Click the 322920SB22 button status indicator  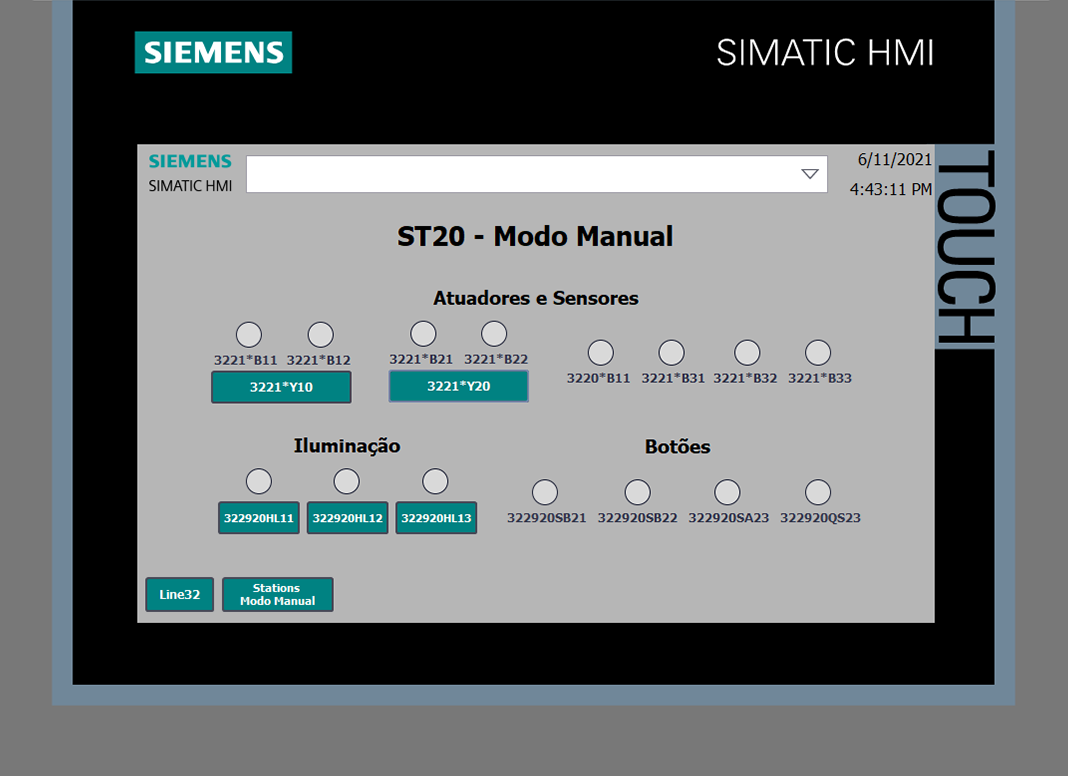(x=638, y=492)
